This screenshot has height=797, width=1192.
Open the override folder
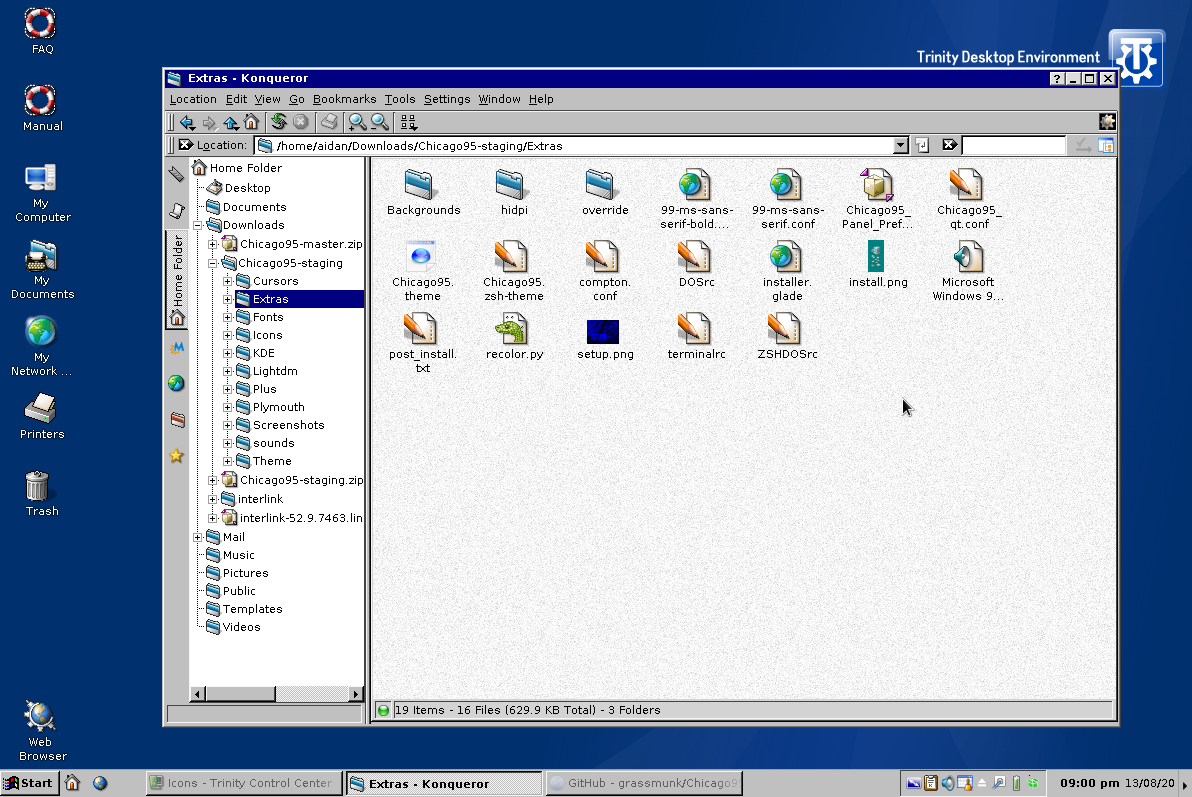605,192
